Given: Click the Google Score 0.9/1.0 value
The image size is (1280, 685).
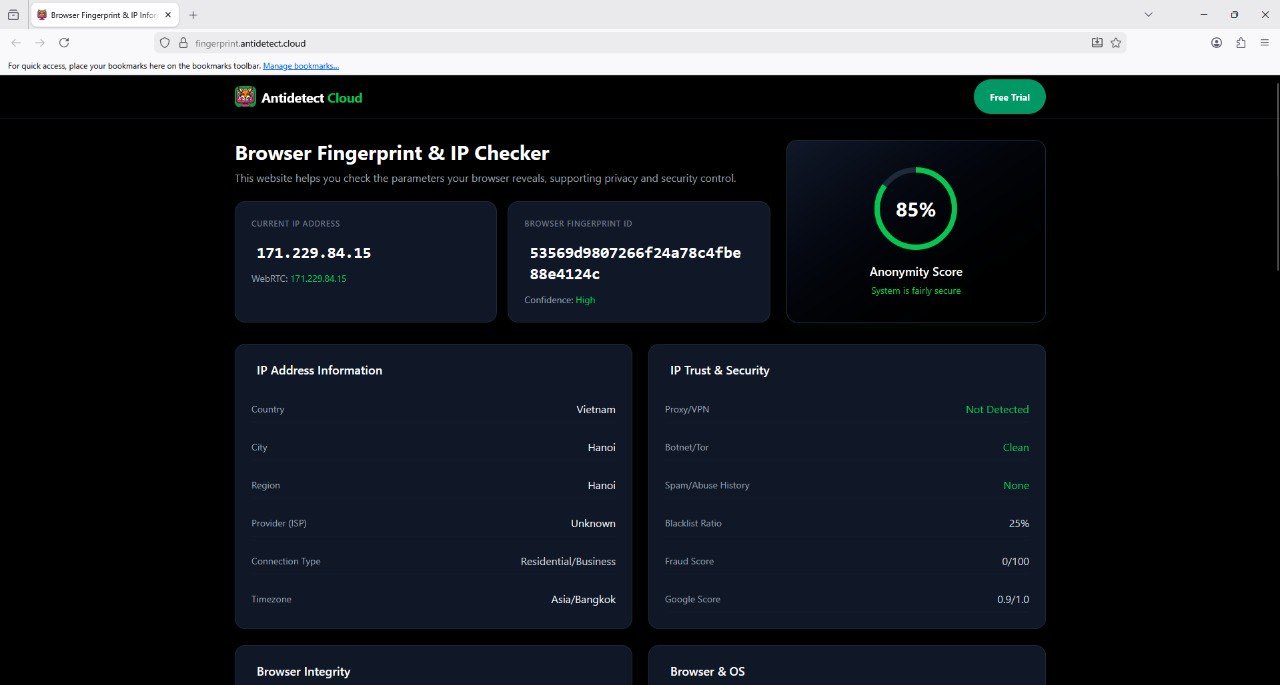Looking at the screenshot, I should point(1012,599).
